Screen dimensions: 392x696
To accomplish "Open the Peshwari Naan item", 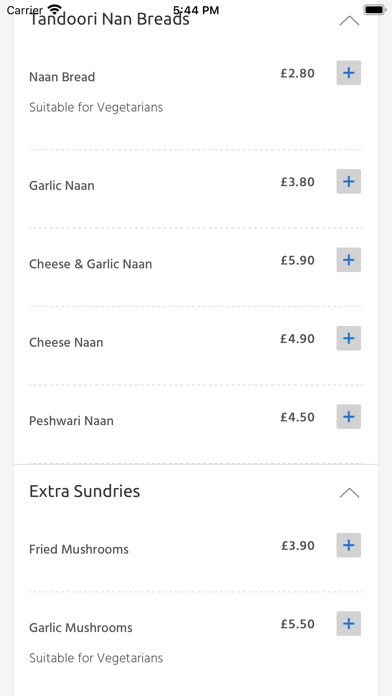I will [x=71, y=420].
